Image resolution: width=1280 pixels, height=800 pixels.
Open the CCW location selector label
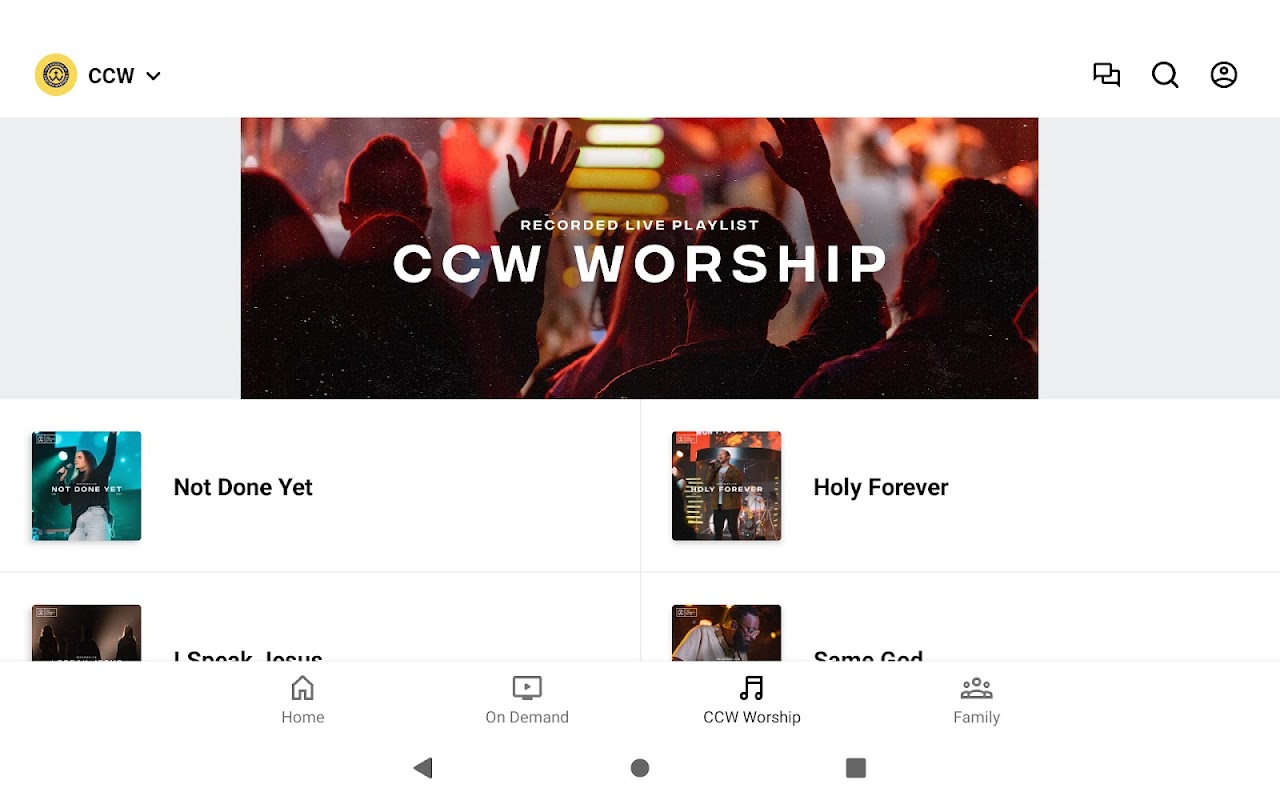pyautogui.click(x=111, y=76)
